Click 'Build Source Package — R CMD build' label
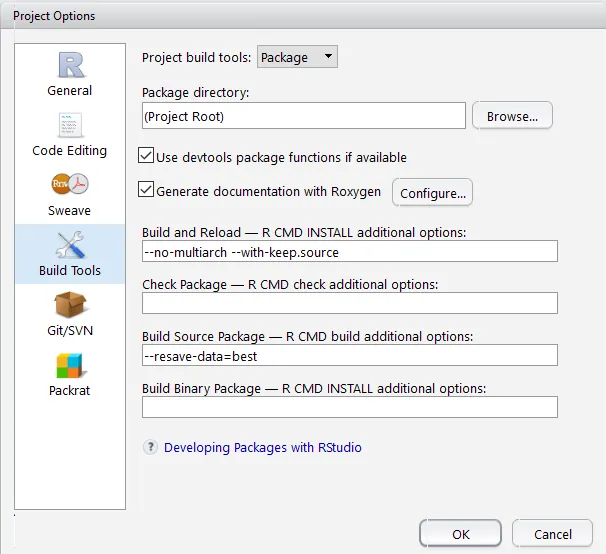This screenshot has height=554, width=606. (x=308, y=336)
